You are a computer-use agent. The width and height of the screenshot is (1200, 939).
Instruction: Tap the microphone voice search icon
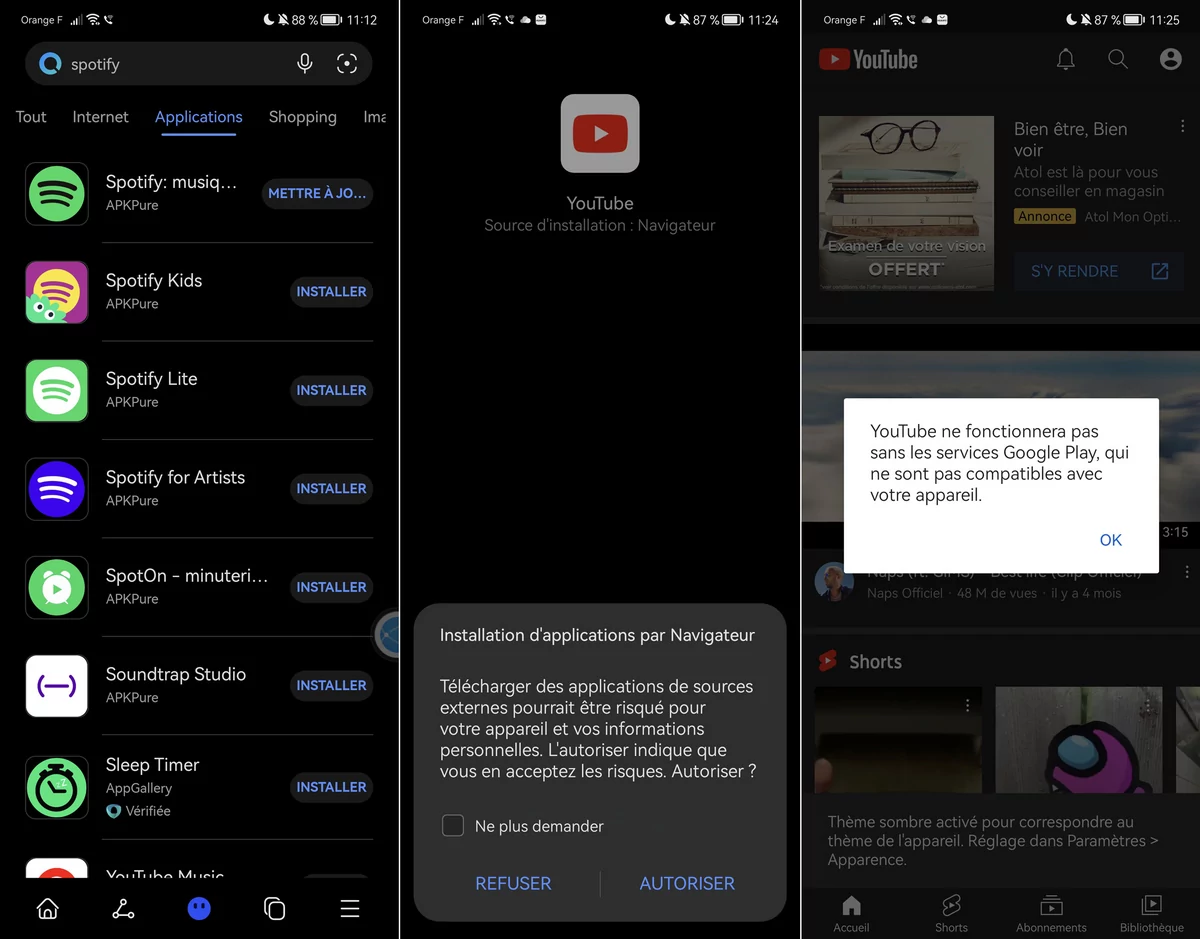click(305, 64)
